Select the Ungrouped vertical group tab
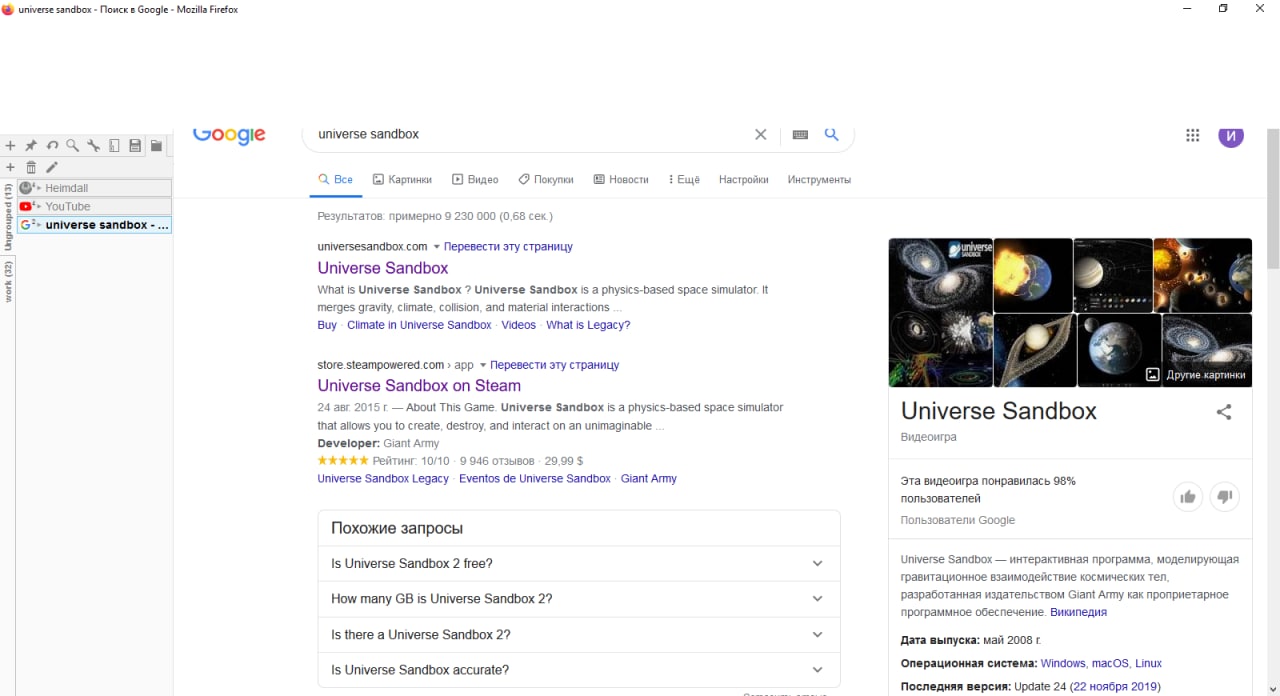Viewport: 1280px width, 696px height. tap(8, 218)
